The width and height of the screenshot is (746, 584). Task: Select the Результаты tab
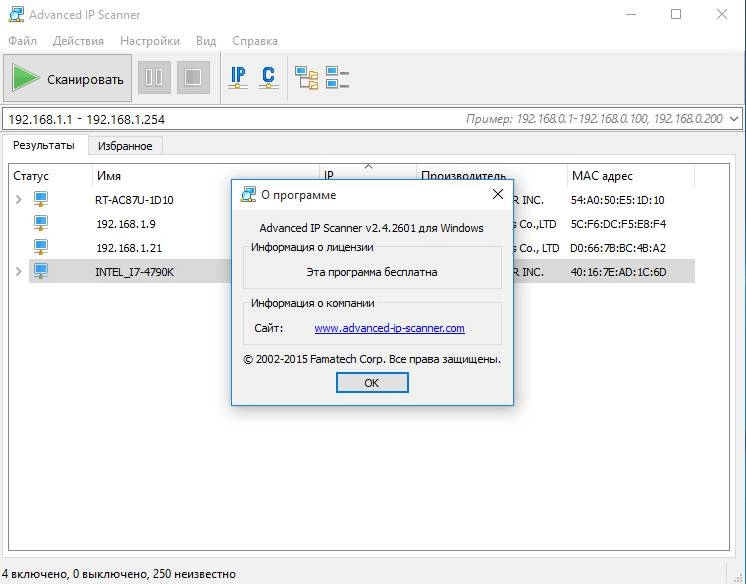pos(44,145)
